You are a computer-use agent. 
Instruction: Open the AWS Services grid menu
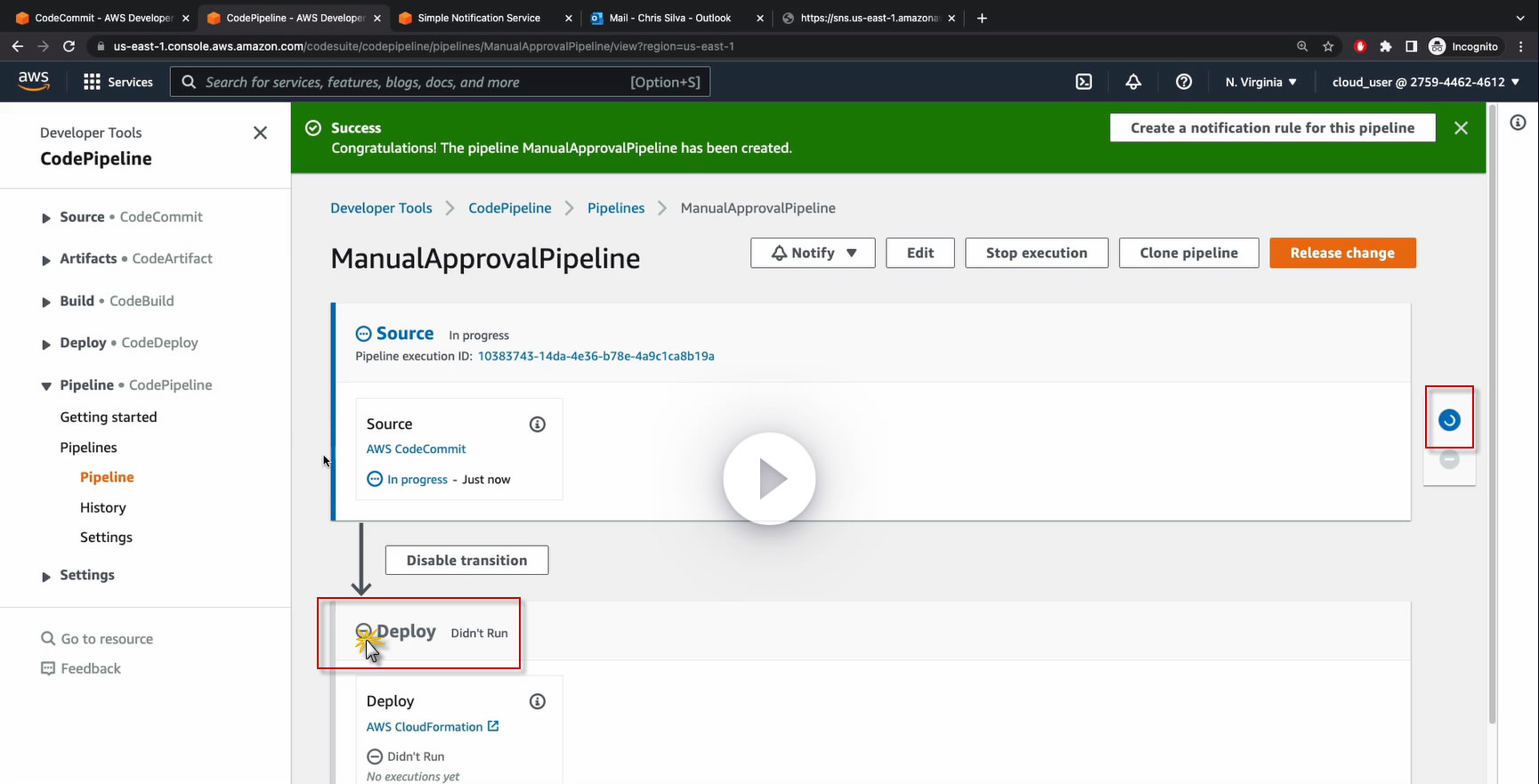[117, 82]
